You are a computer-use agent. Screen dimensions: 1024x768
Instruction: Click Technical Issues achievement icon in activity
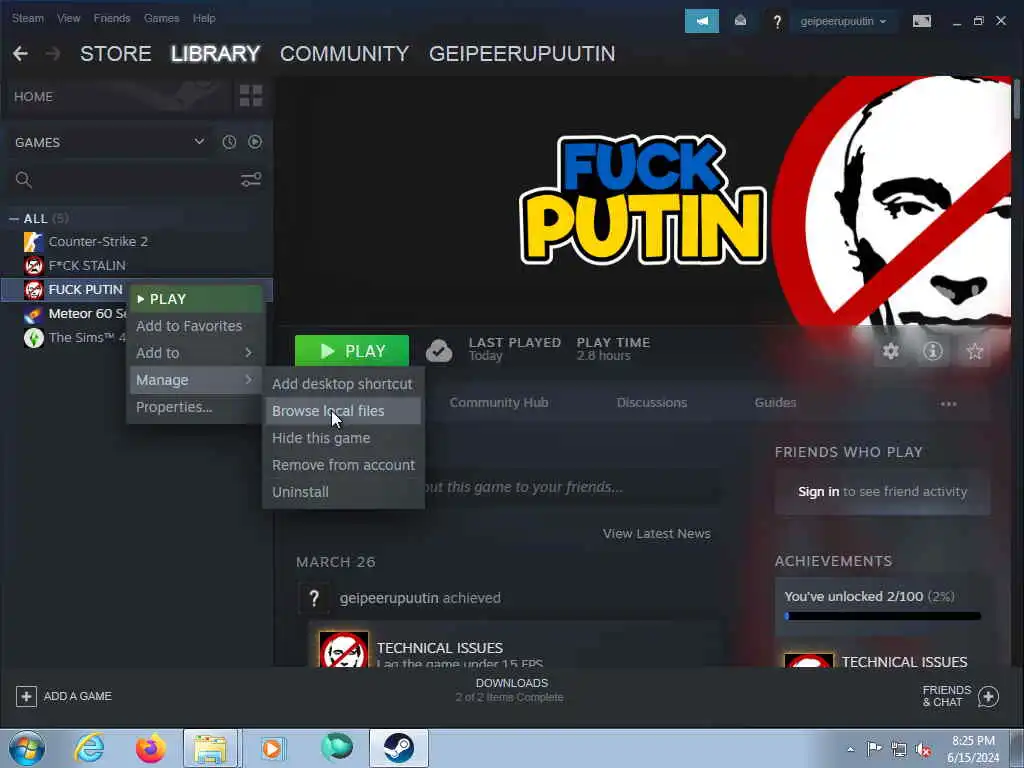pos(344,649)
